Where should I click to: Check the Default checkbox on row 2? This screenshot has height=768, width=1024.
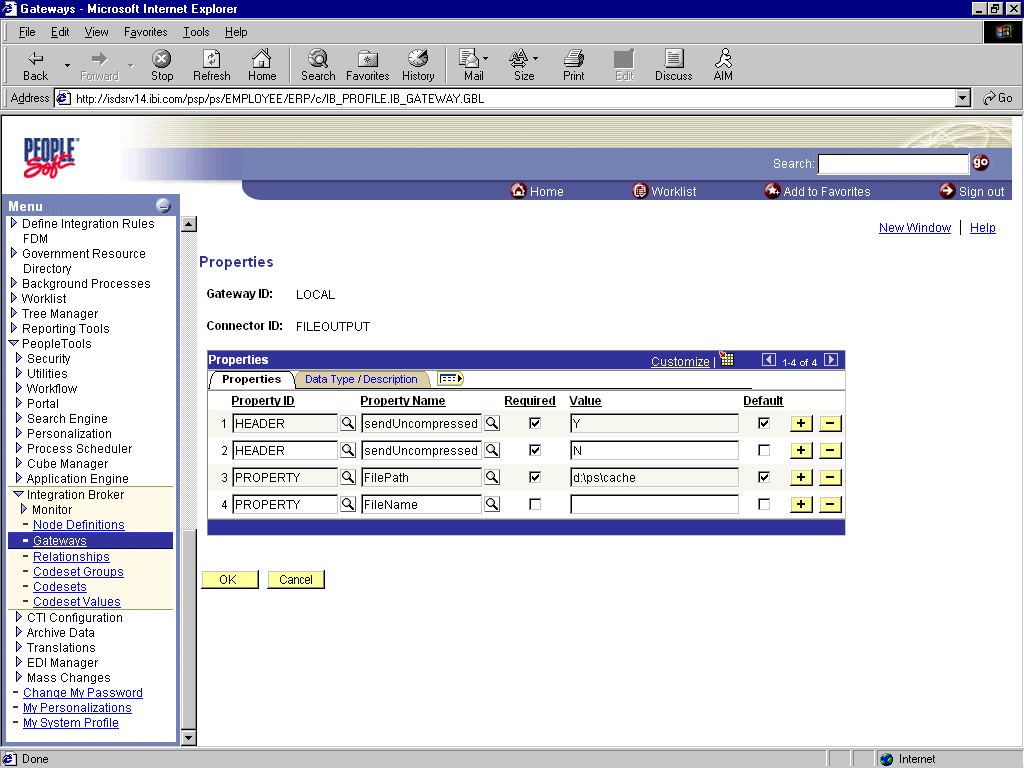(x=764, y=450)
